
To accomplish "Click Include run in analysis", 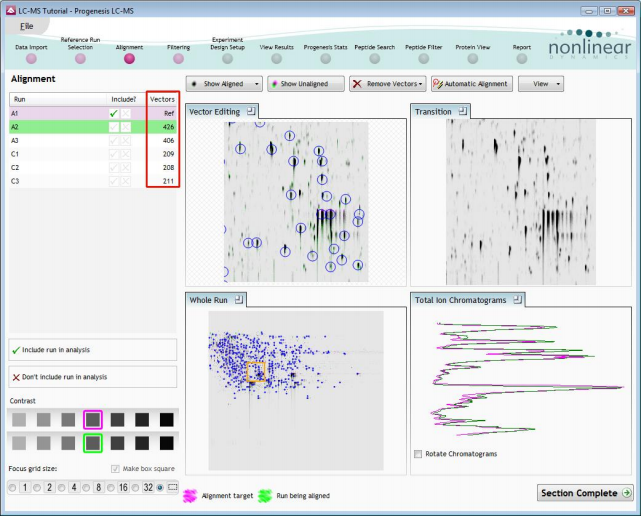I will pos(93,350).
